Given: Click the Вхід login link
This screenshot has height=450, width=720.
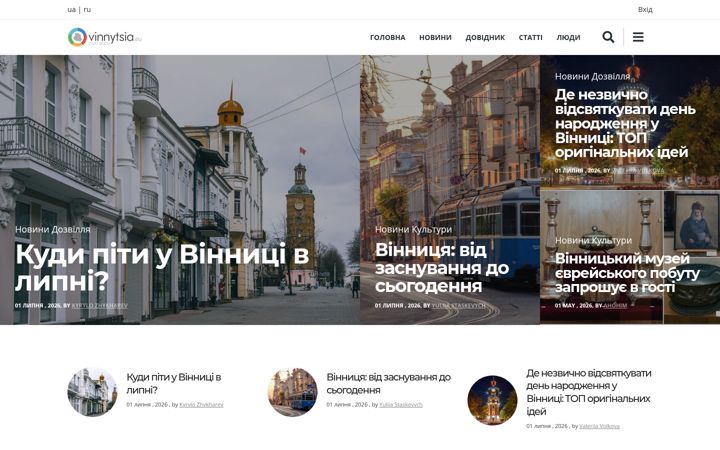Looking at the screenshot, I should click(645, 10).
